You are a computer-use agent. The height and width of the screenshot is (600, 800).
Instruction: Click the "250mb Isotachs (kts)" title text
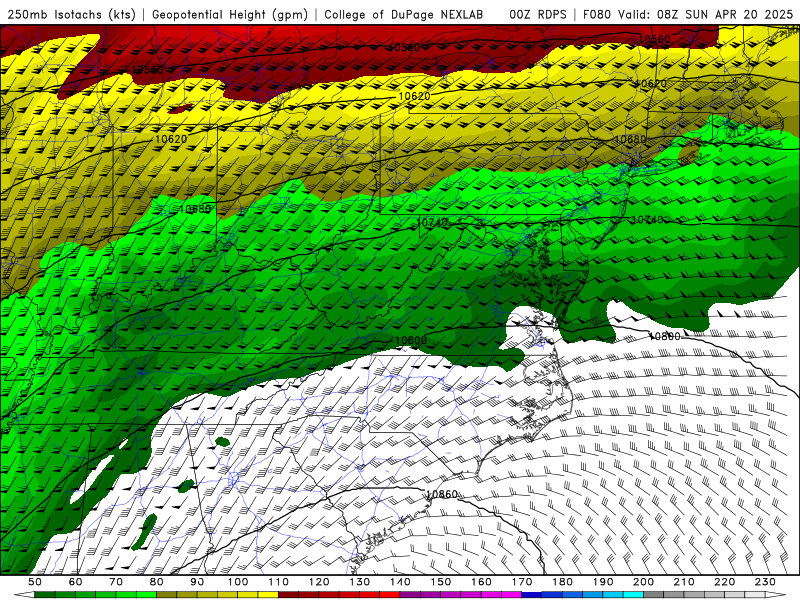pyautogui.click(x=71, y=14)
